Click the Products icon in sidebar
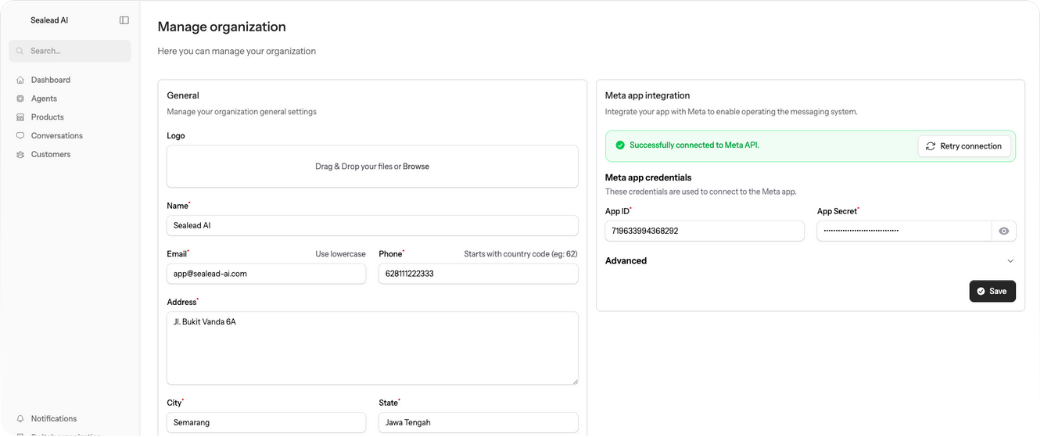 (20, 117)
